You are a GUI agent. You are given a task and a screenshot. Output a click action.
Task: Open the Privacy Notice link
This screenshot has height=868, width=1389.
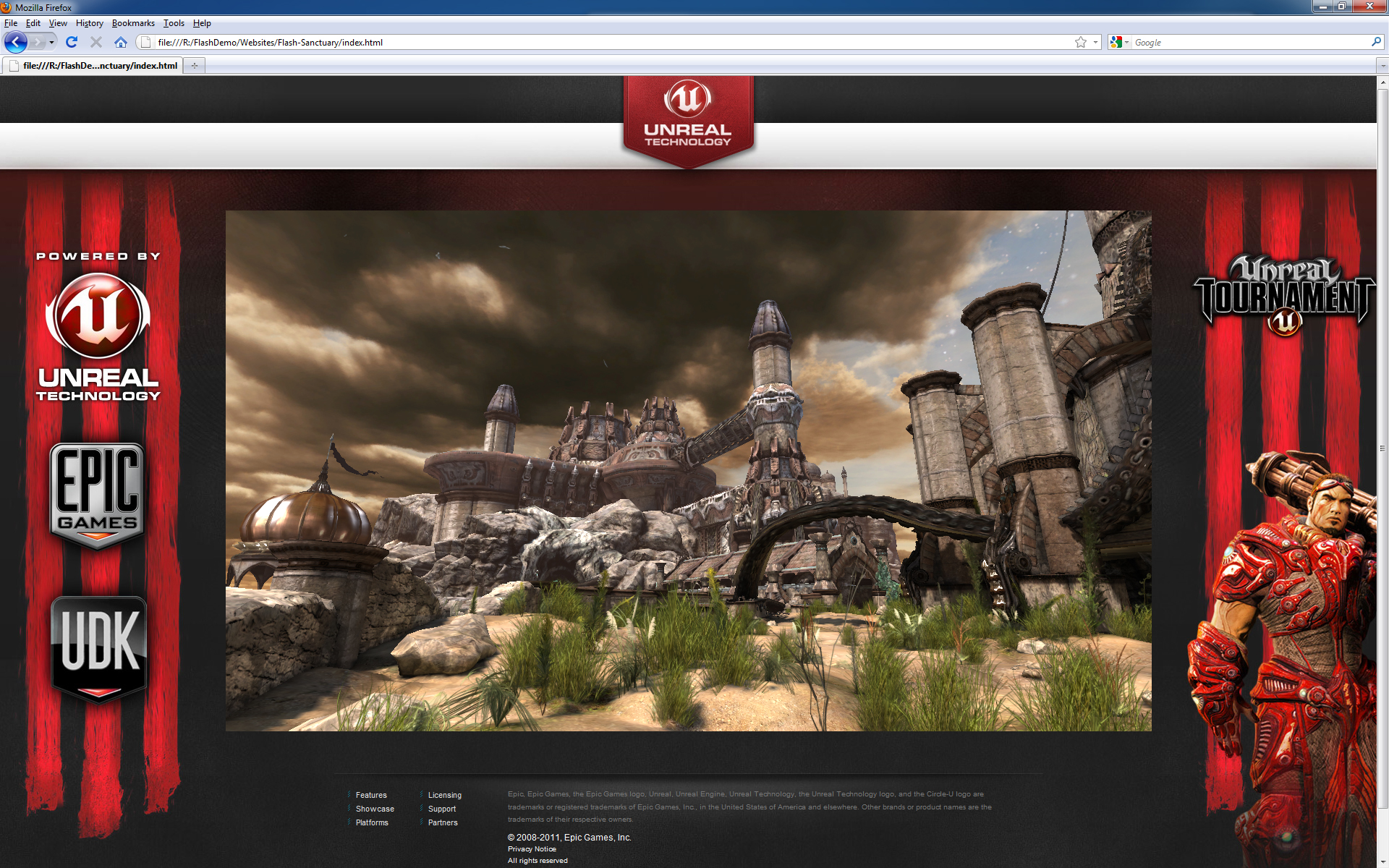532,849
